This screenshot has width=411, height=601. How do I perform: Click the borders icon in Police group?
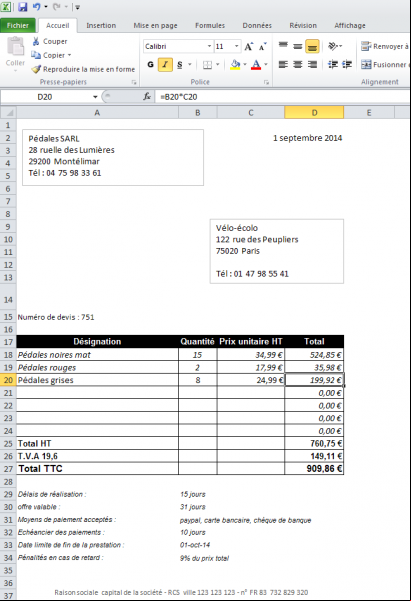pos(207,65)
